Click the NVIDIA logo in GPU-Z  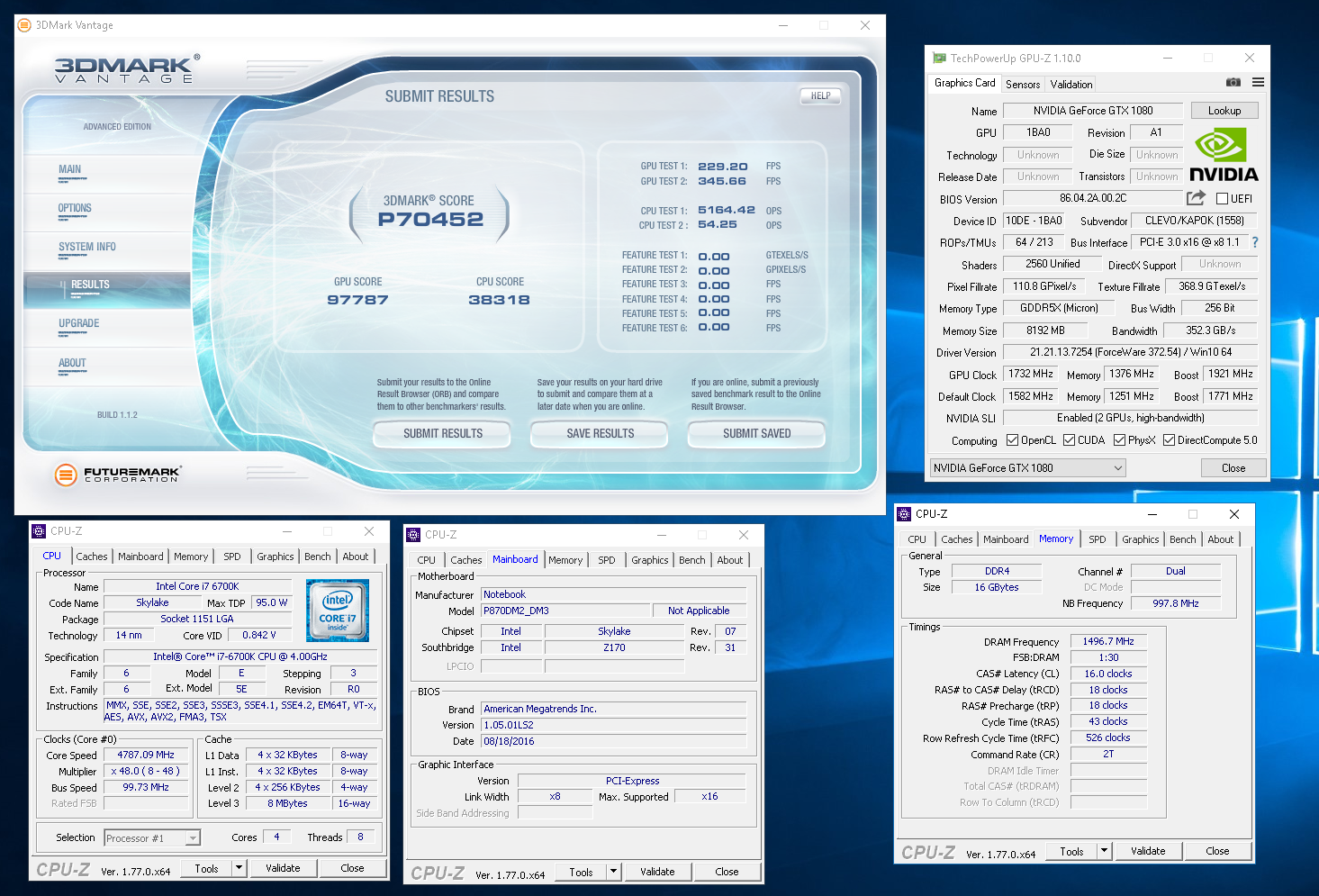1224,155
